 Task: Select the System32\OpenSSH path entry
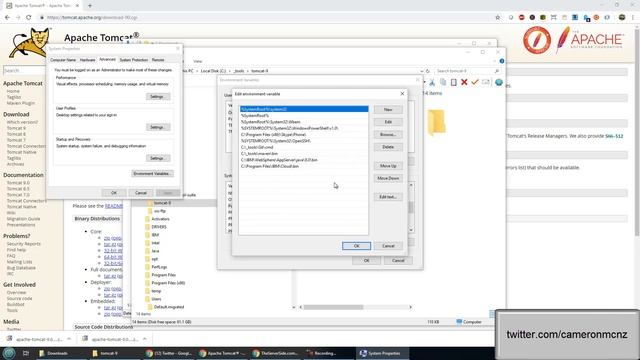(304, 141)
